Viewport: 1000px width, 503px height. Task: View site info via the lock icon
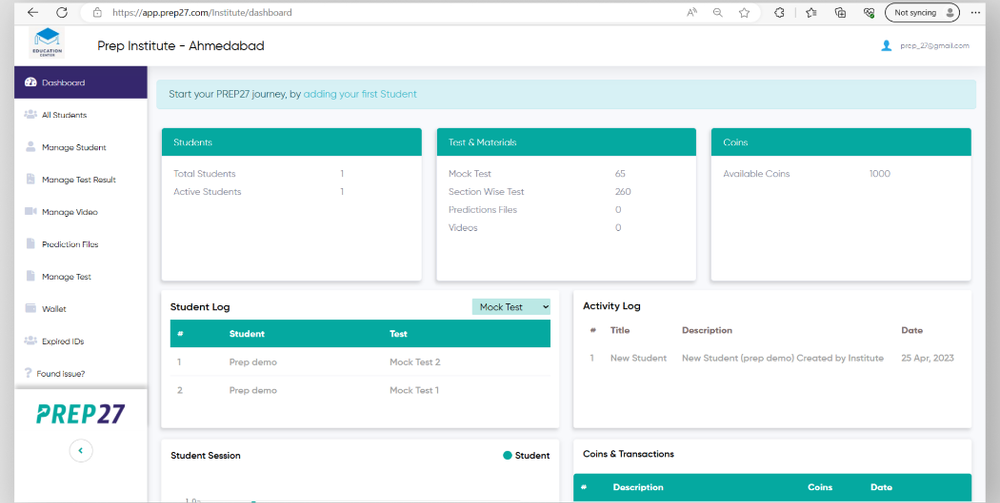pos(98,12)
